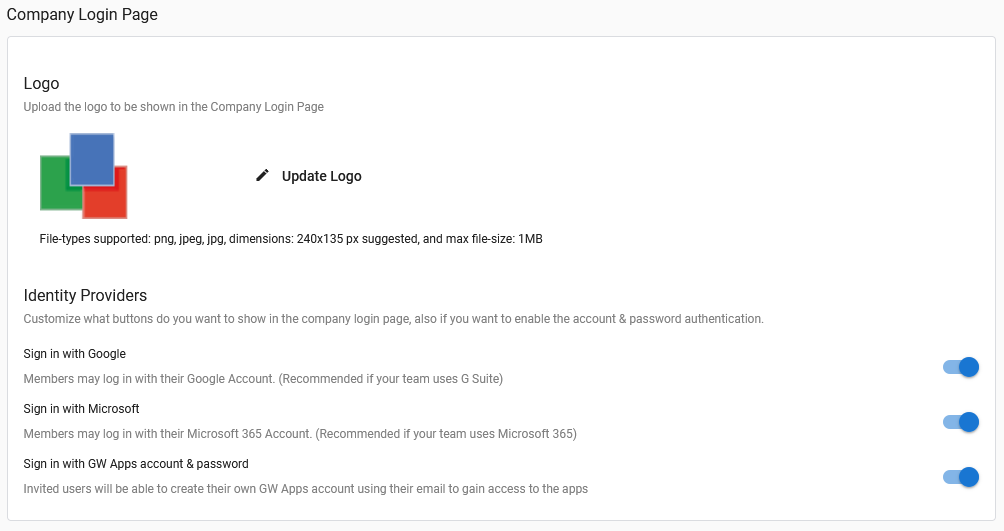Click Sign in with GW Apps label

(x=136, y=464)
